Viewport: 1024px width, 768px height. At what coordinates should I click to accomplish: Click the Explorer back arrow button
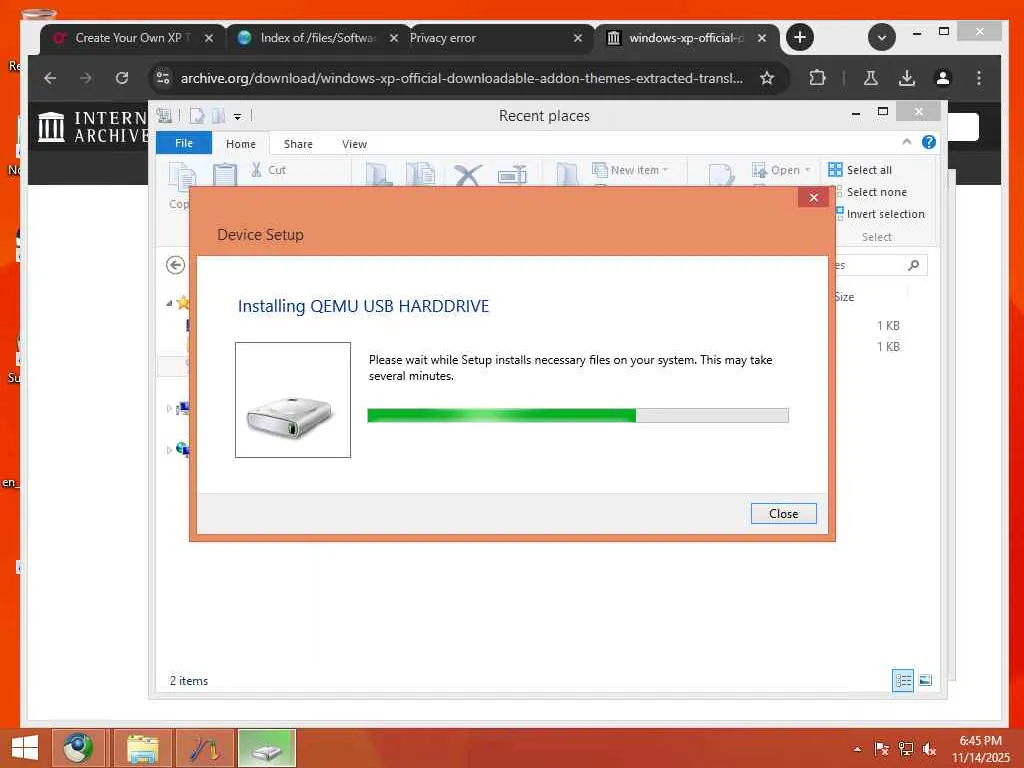175,265
